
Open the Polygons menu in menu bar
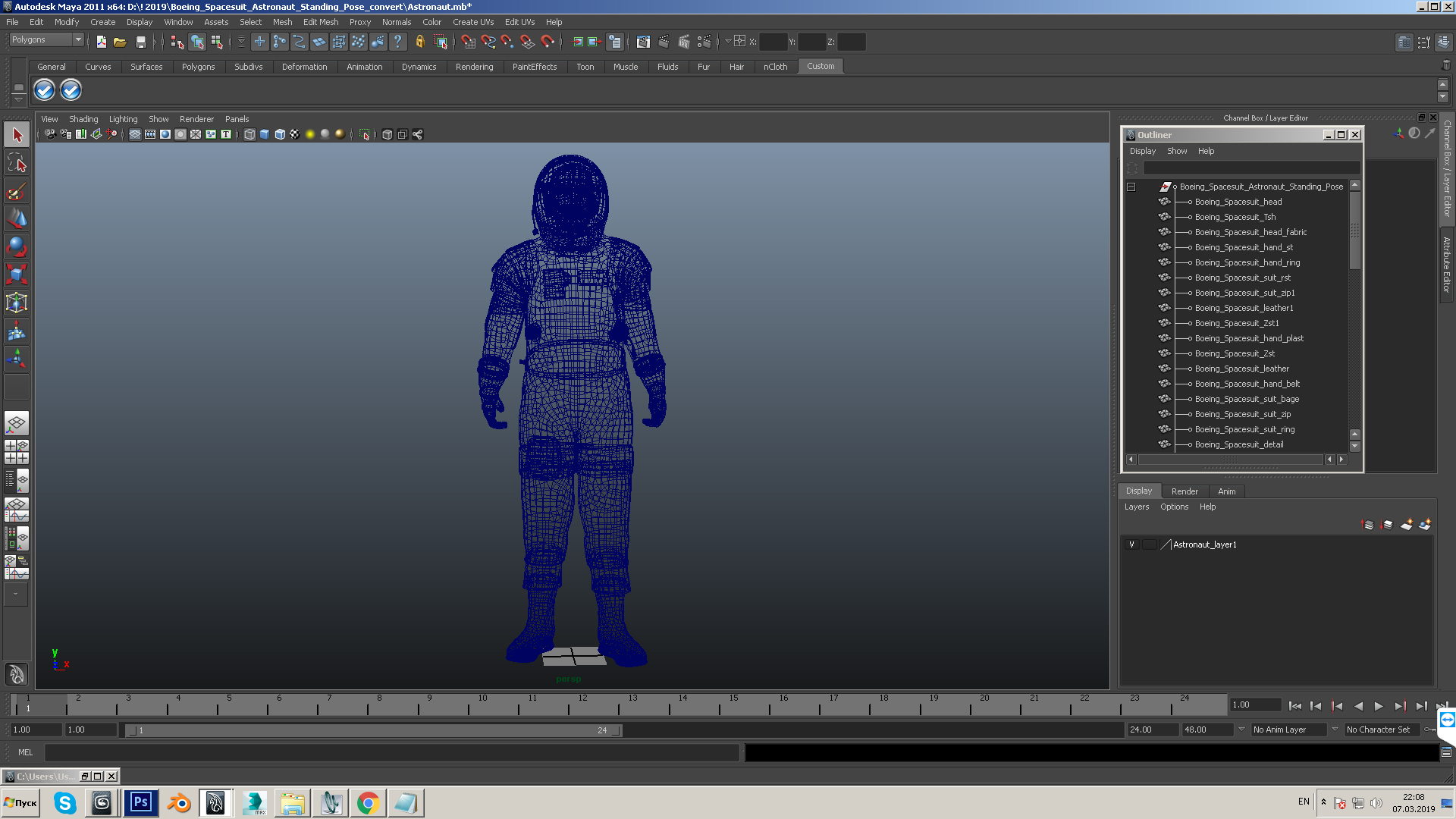pos(197,66)
